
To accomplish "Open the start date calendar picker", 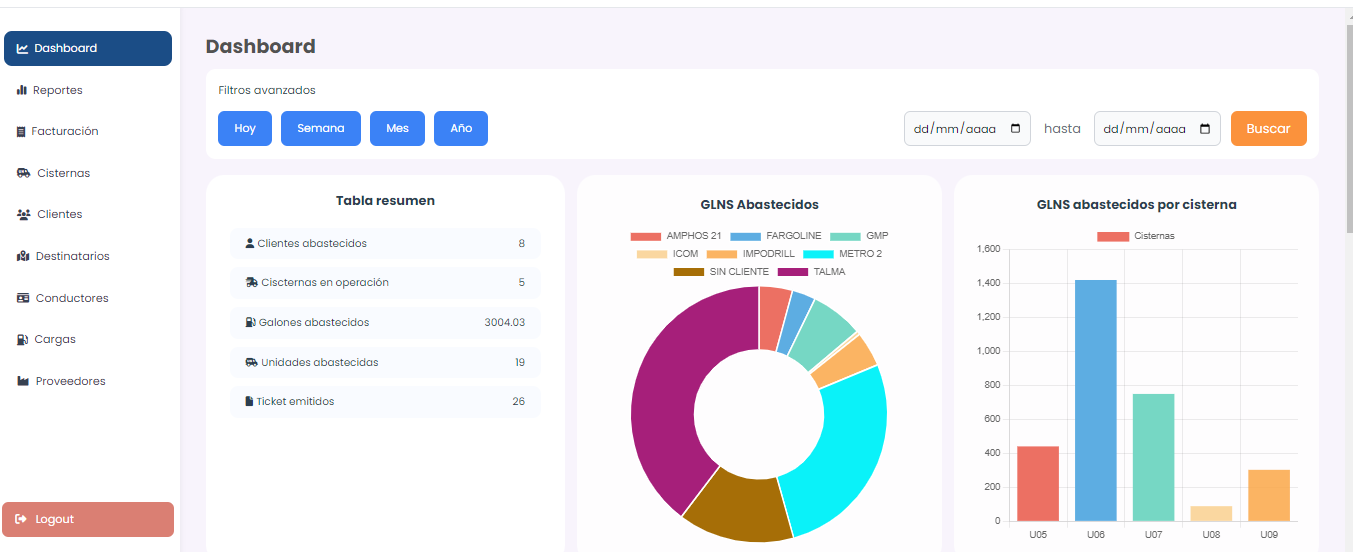I will tap(1016, 129).
